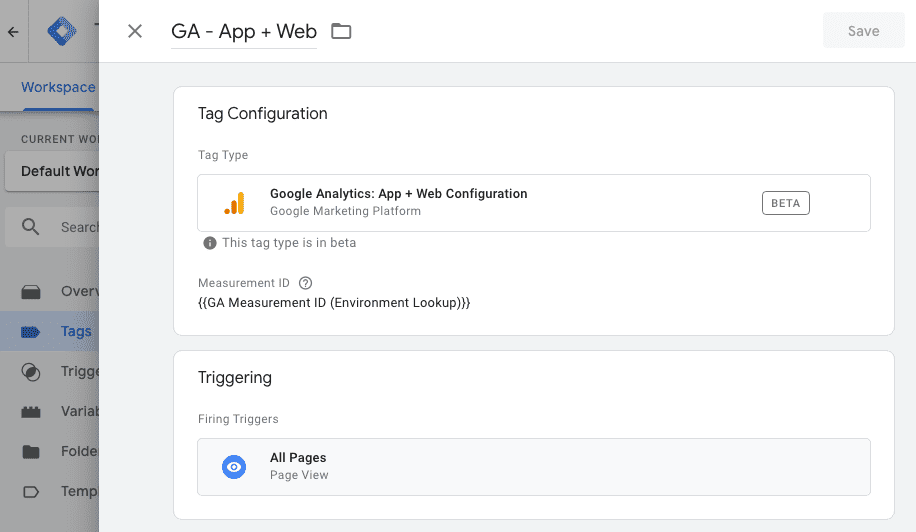
Task: Click the Triggering section heading
Action: pyautogui.click(x=234, y=378)
